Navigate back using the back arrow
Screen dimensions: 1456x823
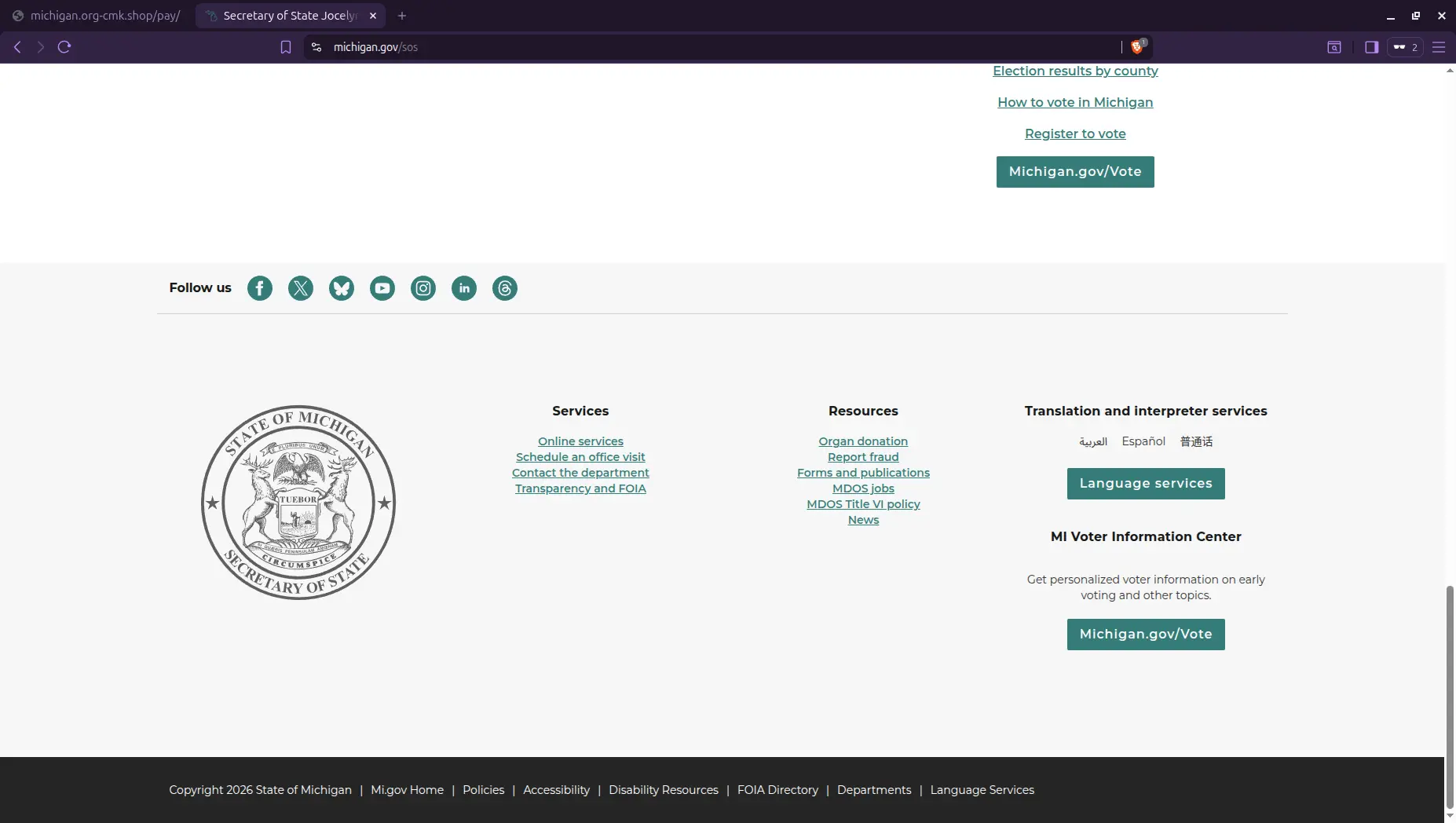point(16,46)
